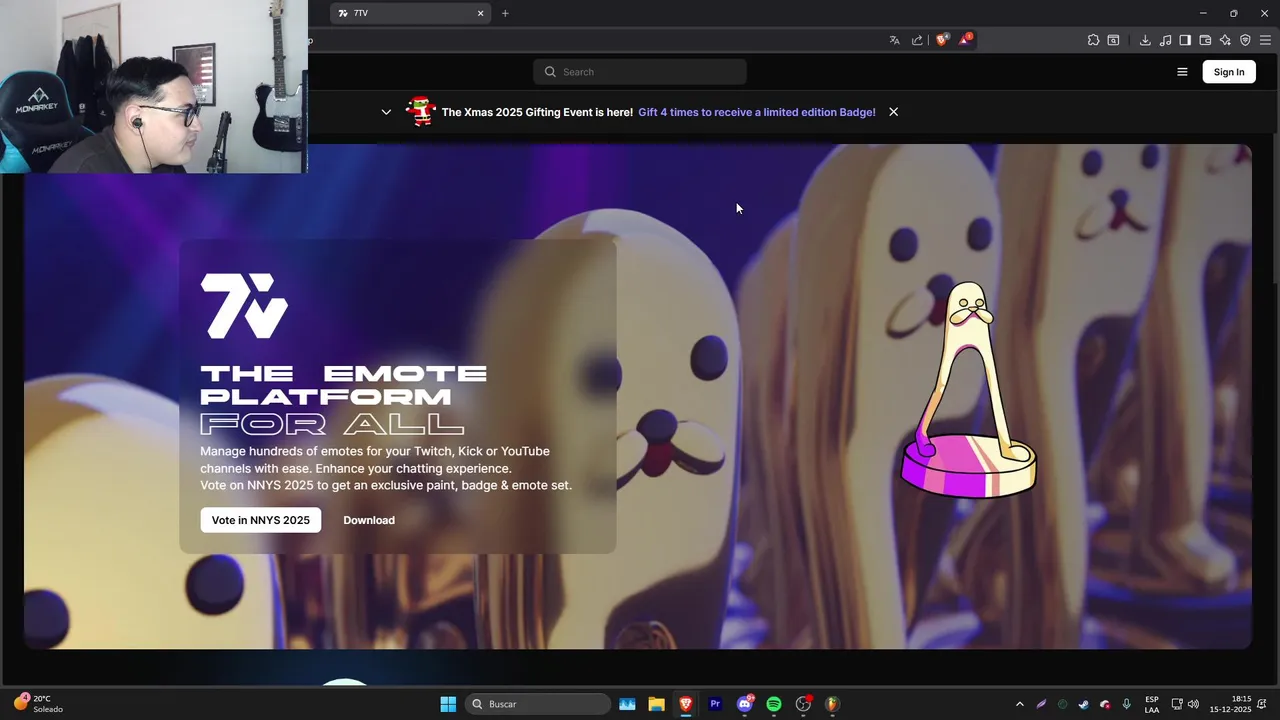This screenshot has height=720, width=1280.
Task: Open the 7TV site hamburger menu
Action: coord(1182,72)
